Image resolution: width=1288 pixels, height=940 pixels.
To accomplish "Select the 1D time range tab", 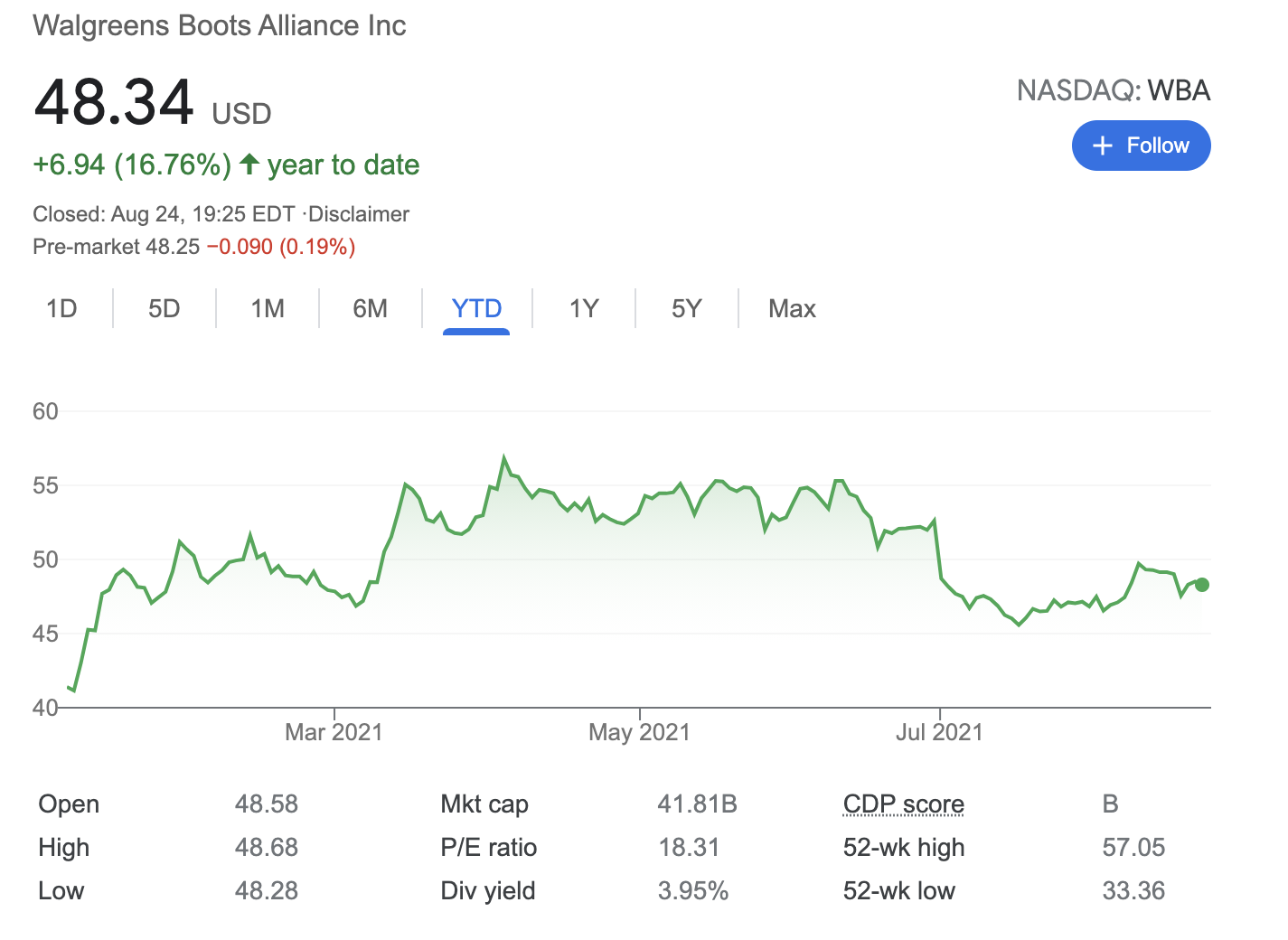I will (x=61, y=309).
